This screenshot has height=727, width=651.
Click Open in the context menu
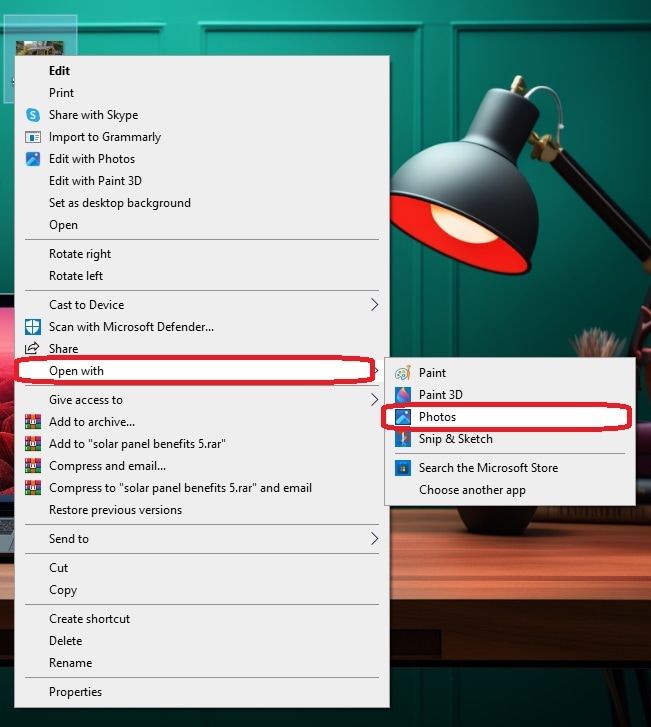(x=202, y=225)
